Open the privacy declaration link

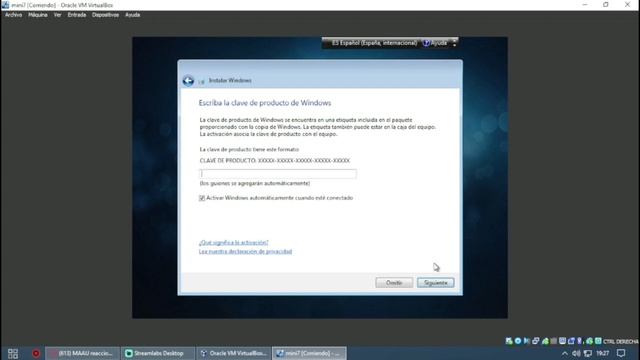(x=245, y=251)
